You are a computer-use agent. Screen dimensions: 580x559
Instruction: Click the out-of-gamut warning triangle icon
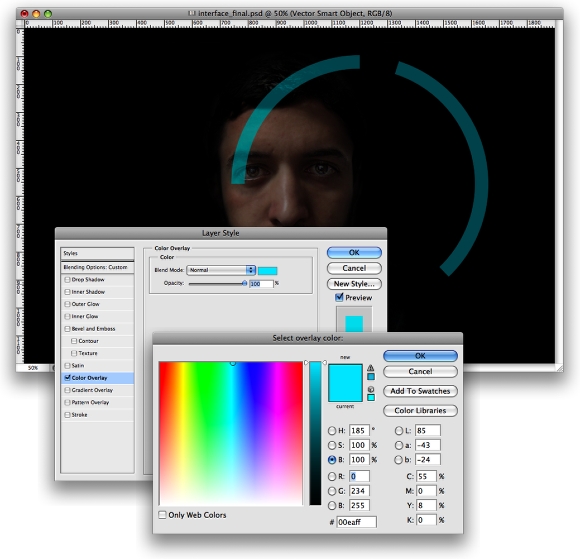coord(370,368)
